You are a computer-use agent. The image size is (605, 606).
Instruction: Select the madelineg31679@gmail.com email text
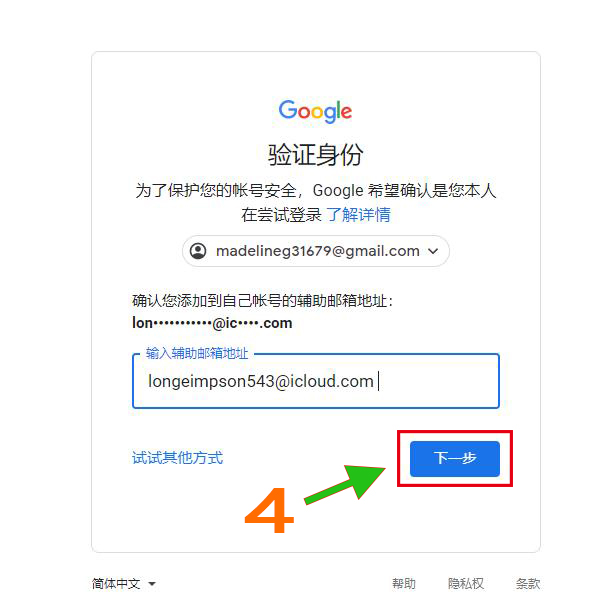coord(317,251)
